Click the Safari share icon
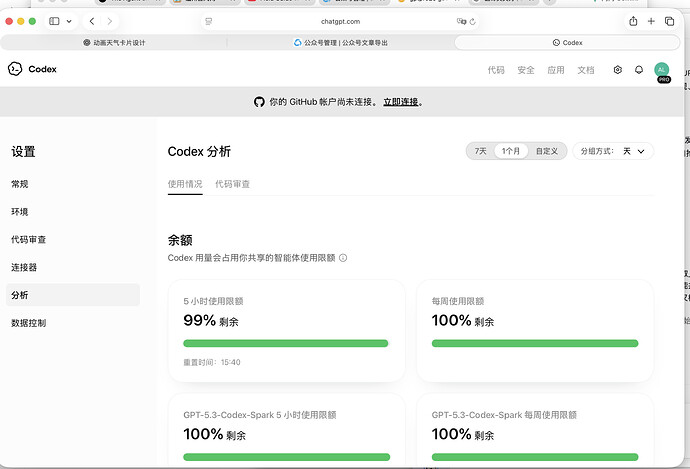The height and width of the screenshot is (469, 690). point(633,21)
